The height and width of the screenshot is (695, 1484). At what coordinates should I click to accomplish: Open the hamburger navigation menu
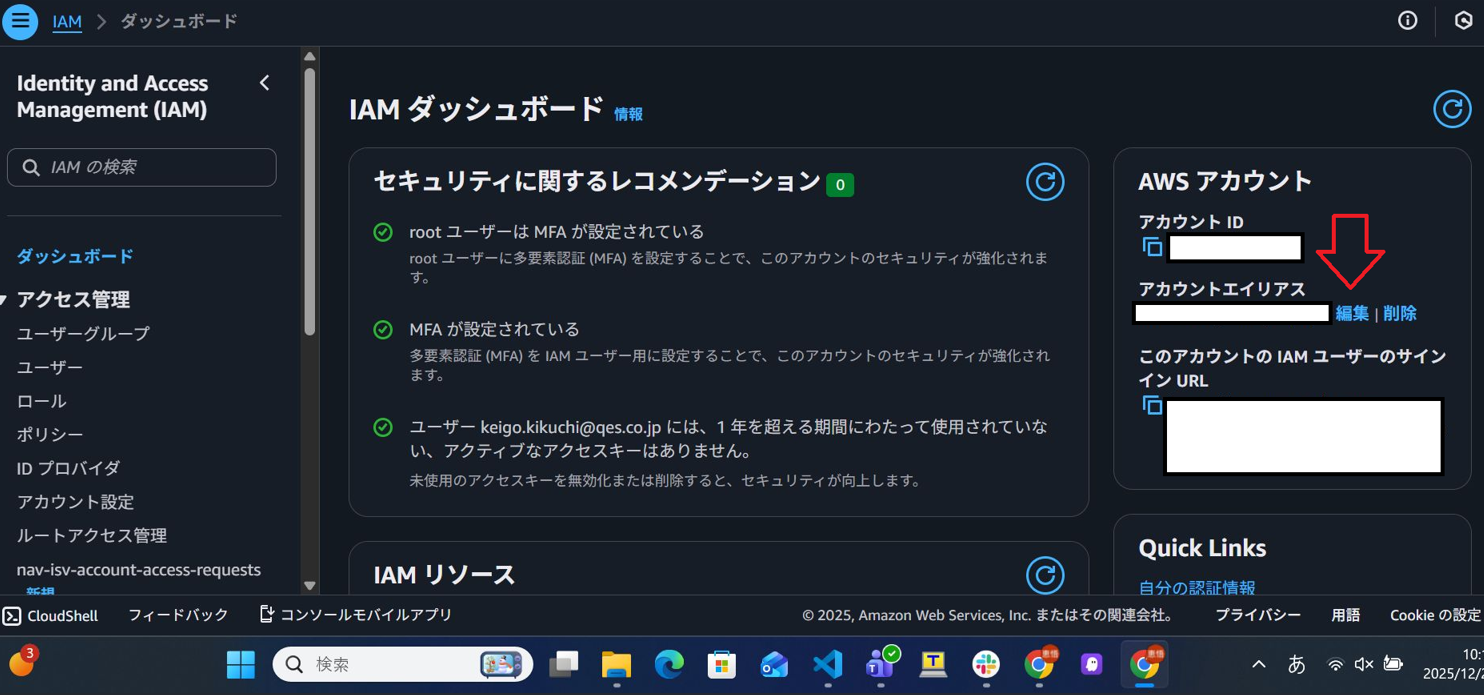pyautogui.click(x=20, y=21)
